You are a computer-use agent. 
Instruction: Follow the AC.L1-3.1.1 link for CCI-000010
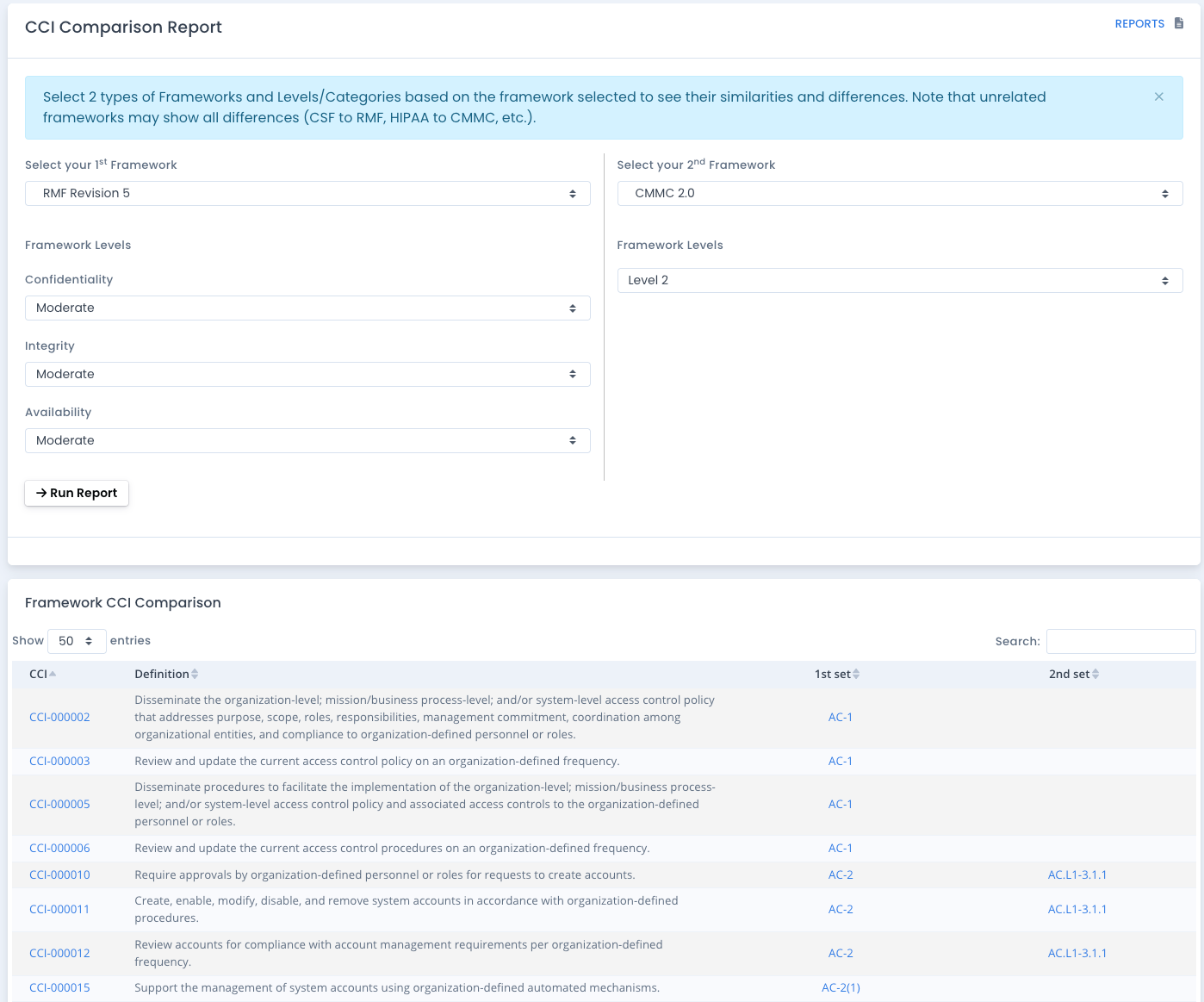pyautogui.click(x=1077, y=874)
